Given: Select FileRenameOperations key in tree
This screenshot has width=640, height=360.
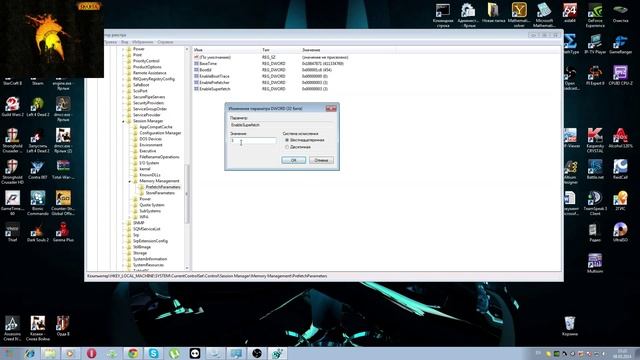Looking at the screenshot, I should (x=159, y=157).
